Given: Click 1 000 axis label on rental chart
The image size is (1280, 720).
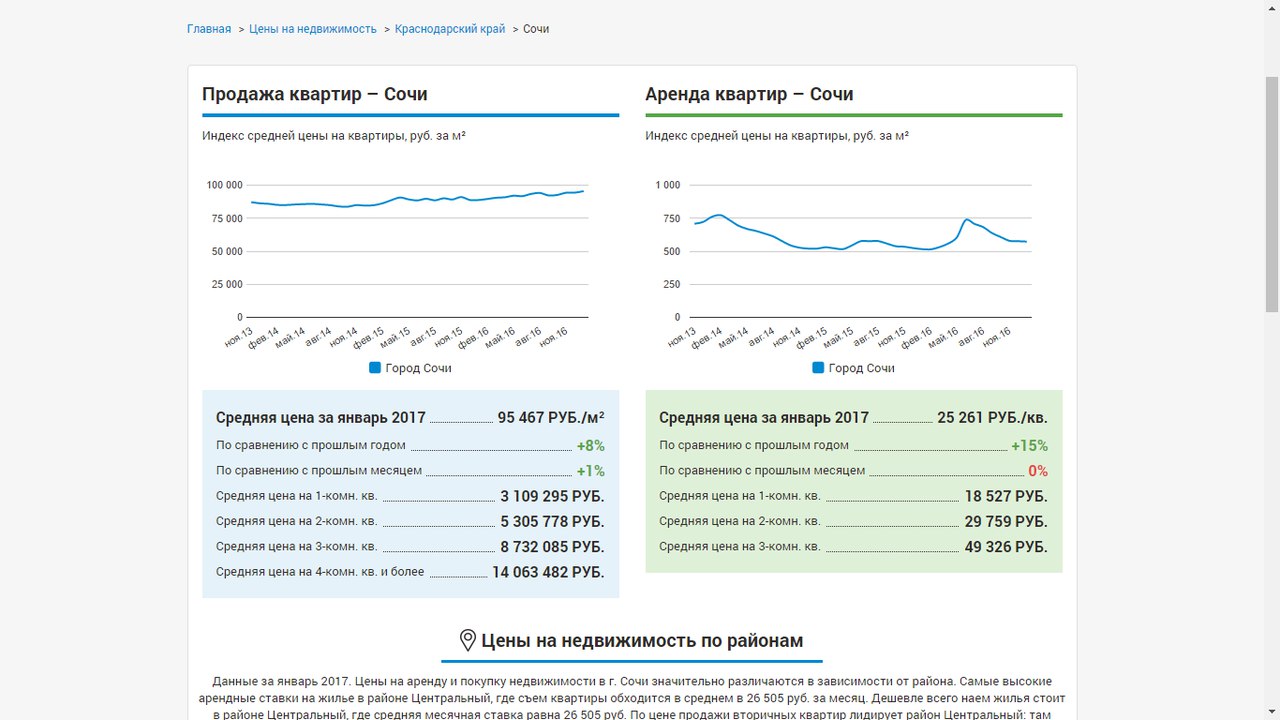Looking at the screenshot, I should 668,185.
